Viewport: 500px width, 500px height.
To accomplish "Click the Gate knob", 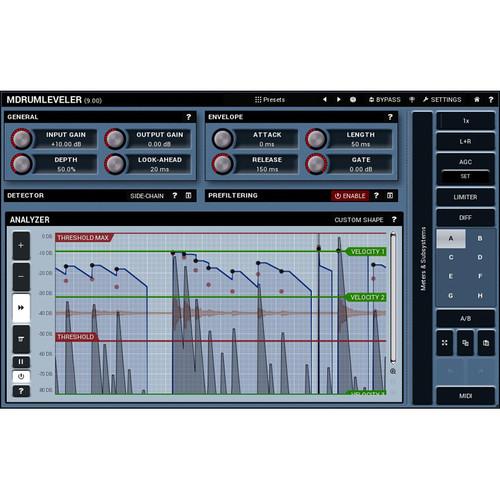I will [x=316, y=164].
